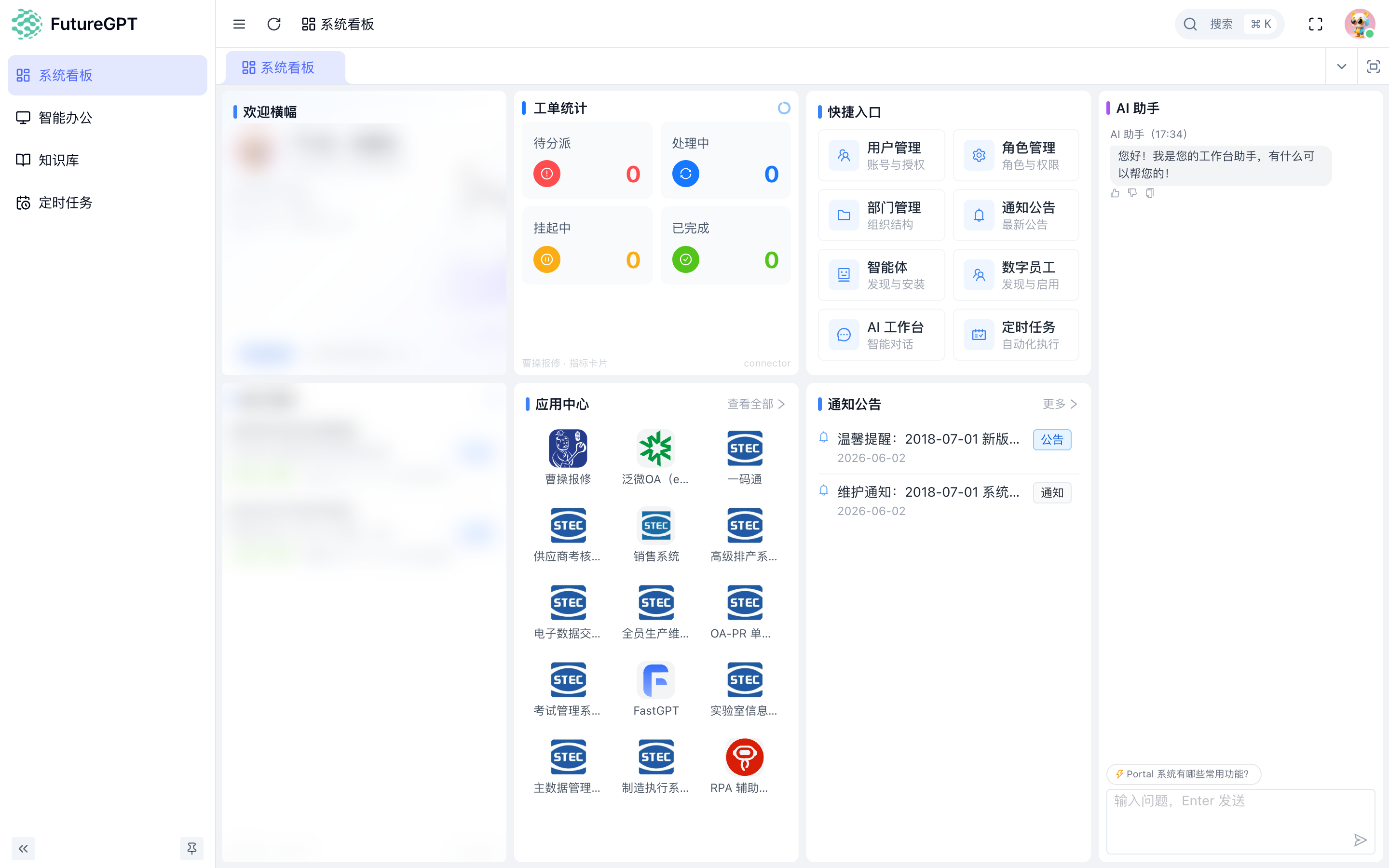This screenshot has width=1389, height=868.
Task: Like the AI assistant message with thumbs up
Action: (1115, 193)
